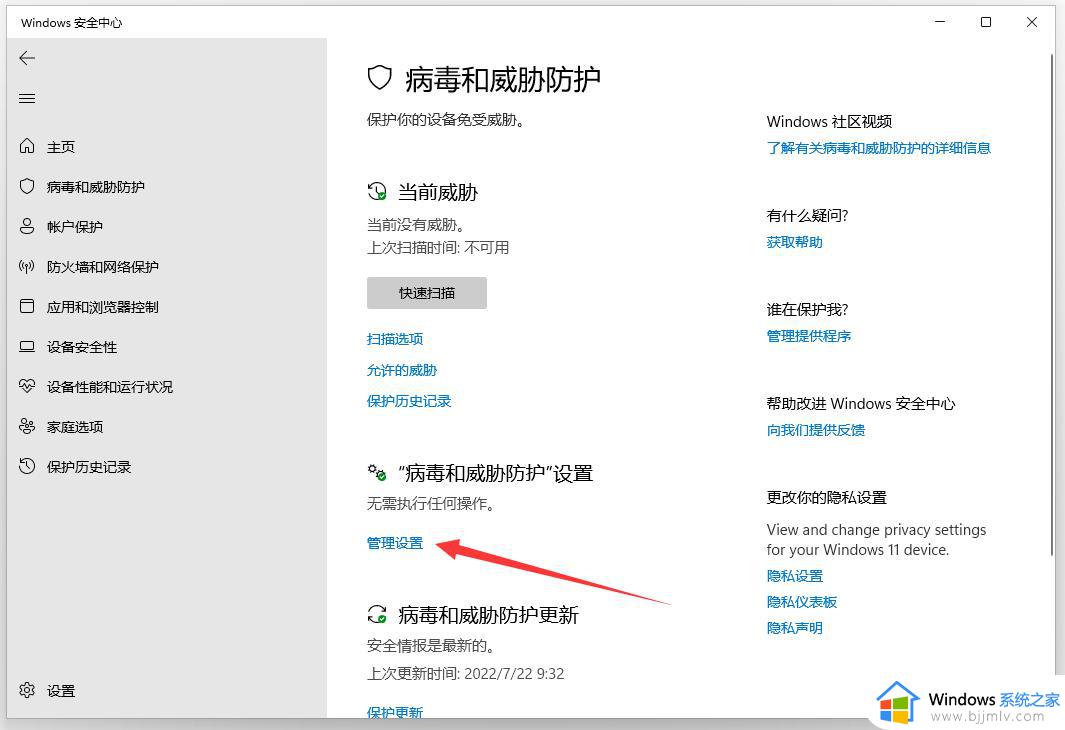Click the clock icon beside 保护历史记录 in sidebar
This screenshot has height=730, width=1065.
pos(27,466)
